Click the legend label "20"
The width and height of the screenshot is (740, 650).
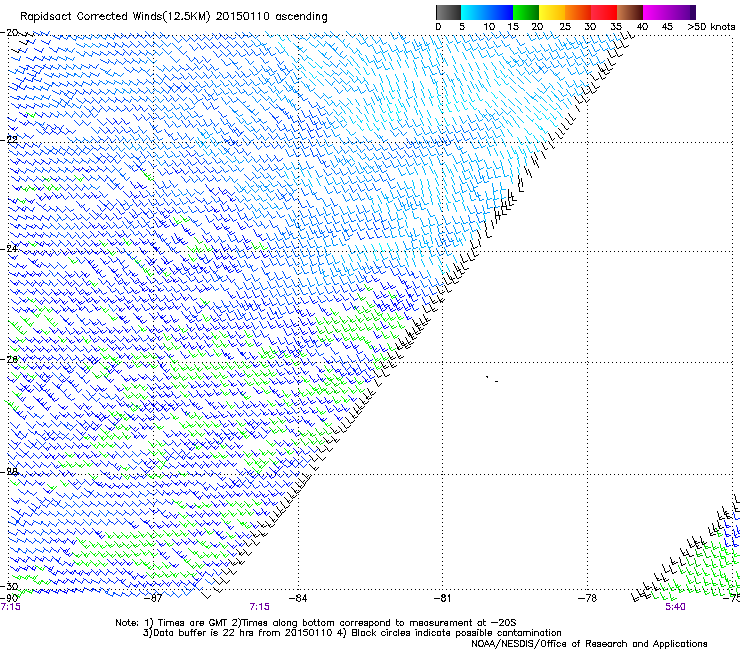tap(537, 26)
